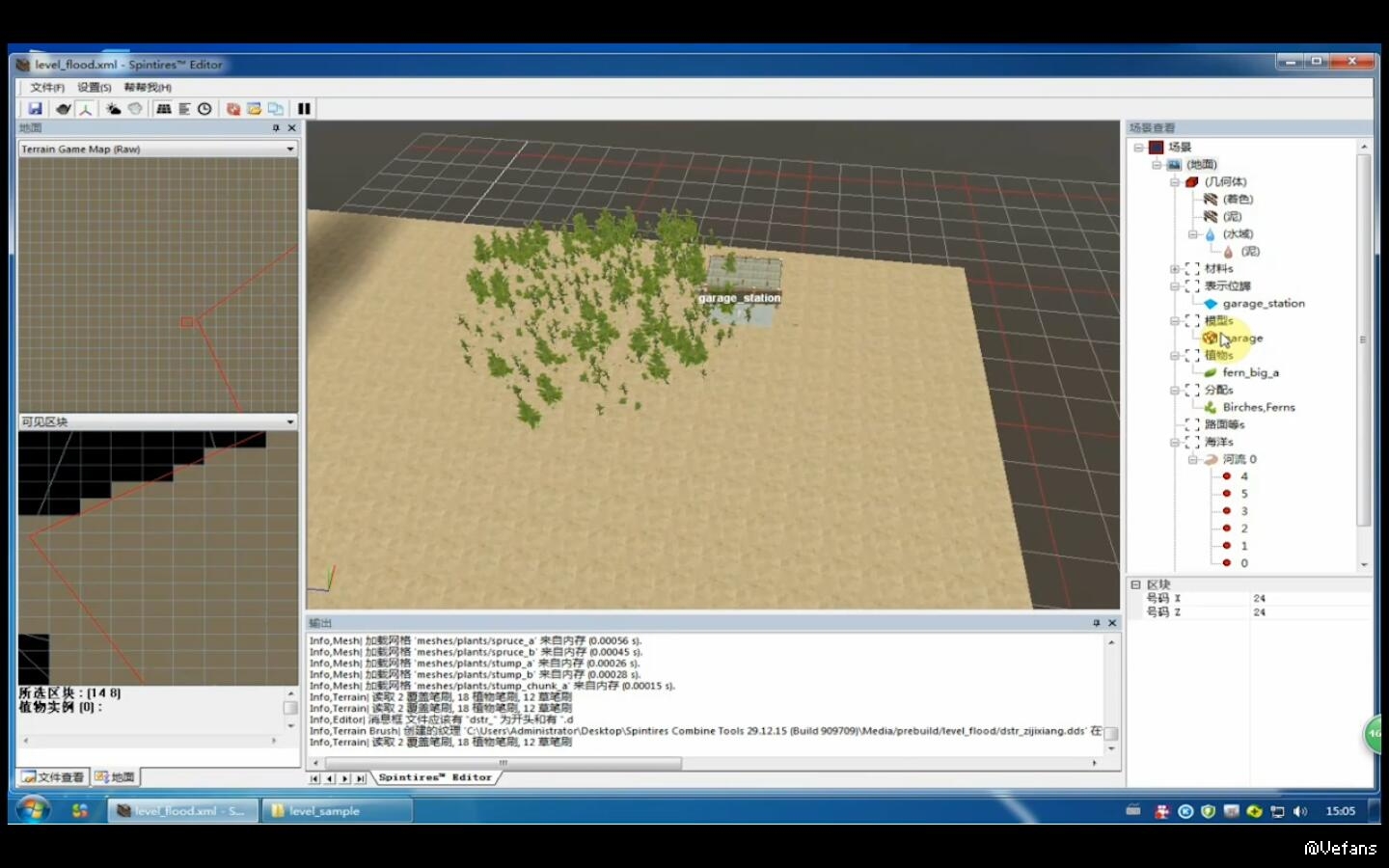Select fern_big_a plant in scene tree
This screenshot has height=868, width=1389.
coord(1250,373)
